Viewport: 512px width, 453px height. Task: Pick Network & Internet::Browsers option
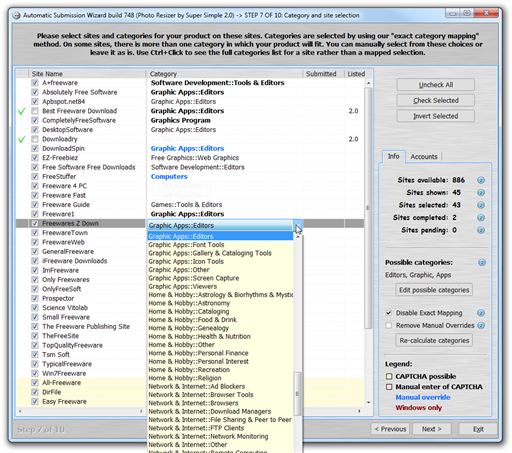(x=220, y=403)
